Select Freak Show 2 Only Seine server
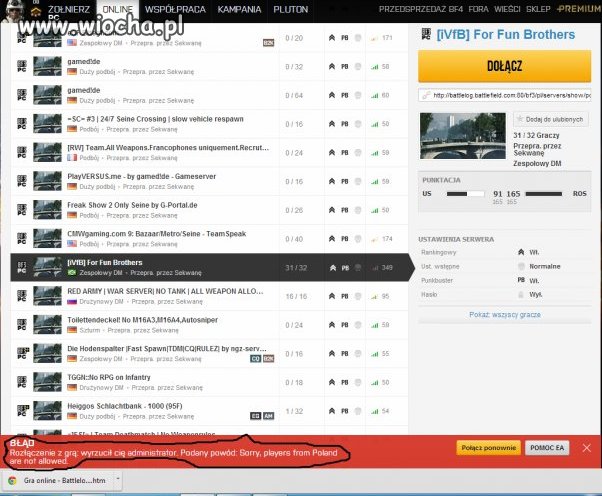602x496 pixels. [209, 210]
